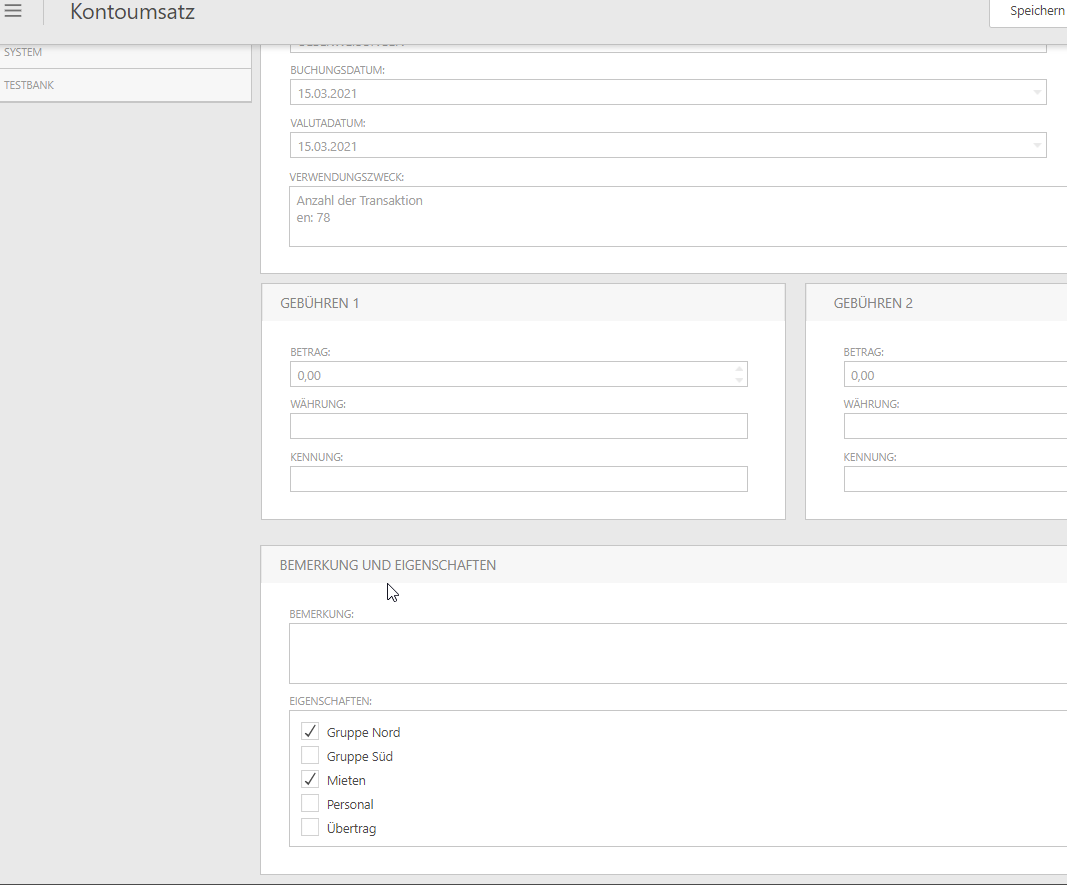Open the Buchungsdatum date dropdown
This screenshot has height=885, width=1067.
pyautogui.click(x=1036, y=93)
